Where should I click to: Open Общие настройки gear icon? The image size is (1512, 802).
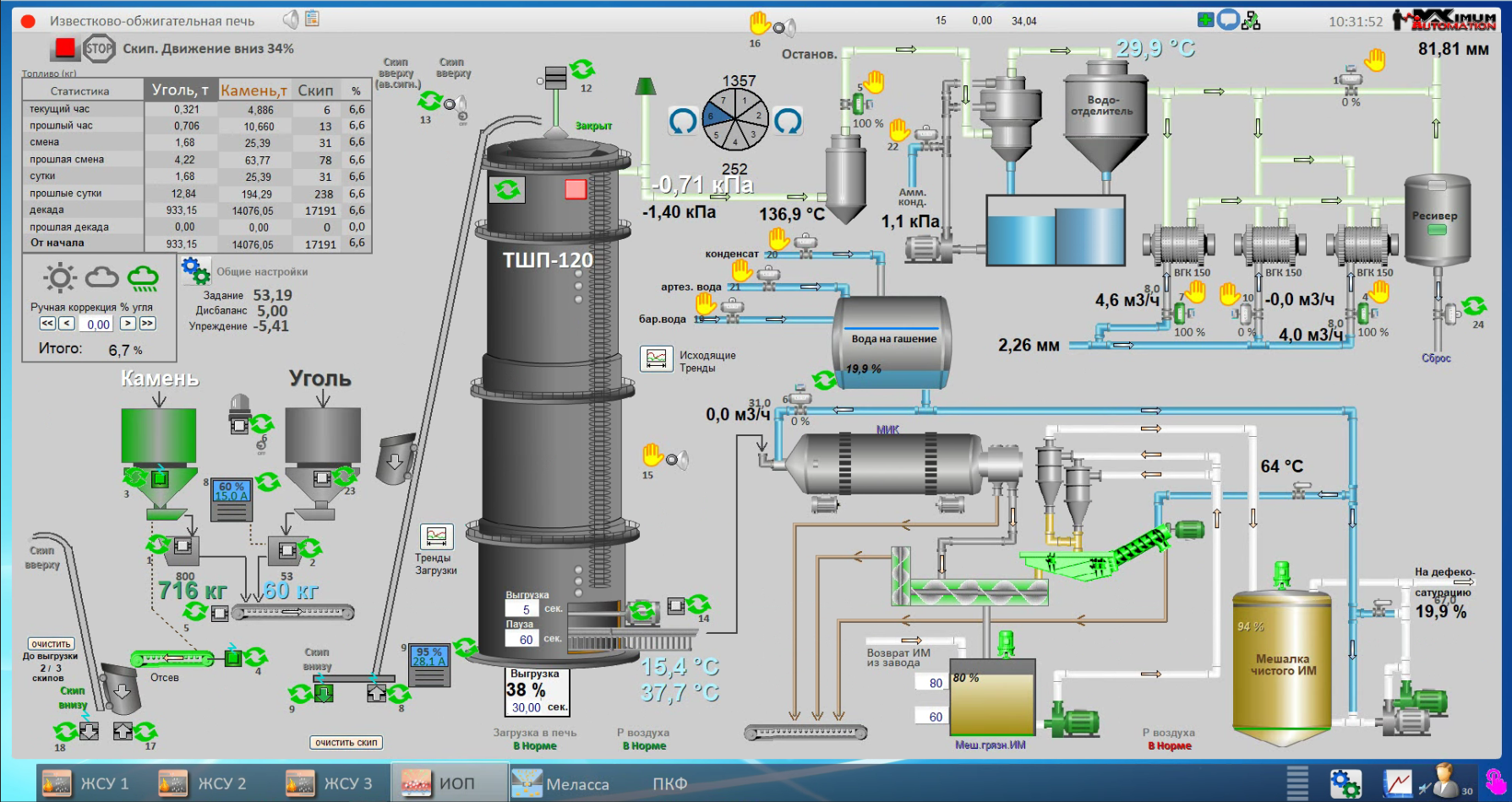click(x=195, y=271)
